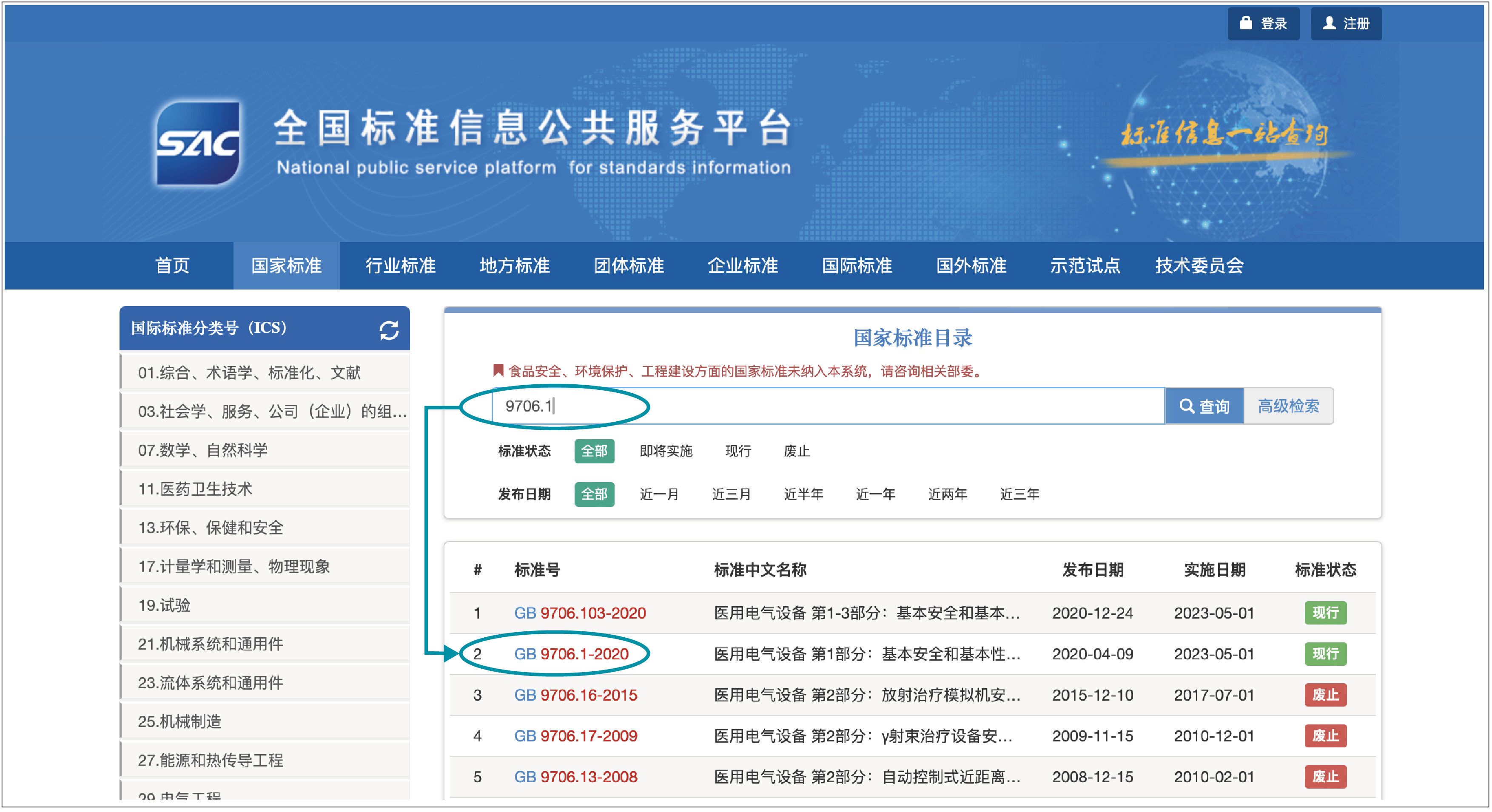Click the user icon to register

pos(1329,24)
